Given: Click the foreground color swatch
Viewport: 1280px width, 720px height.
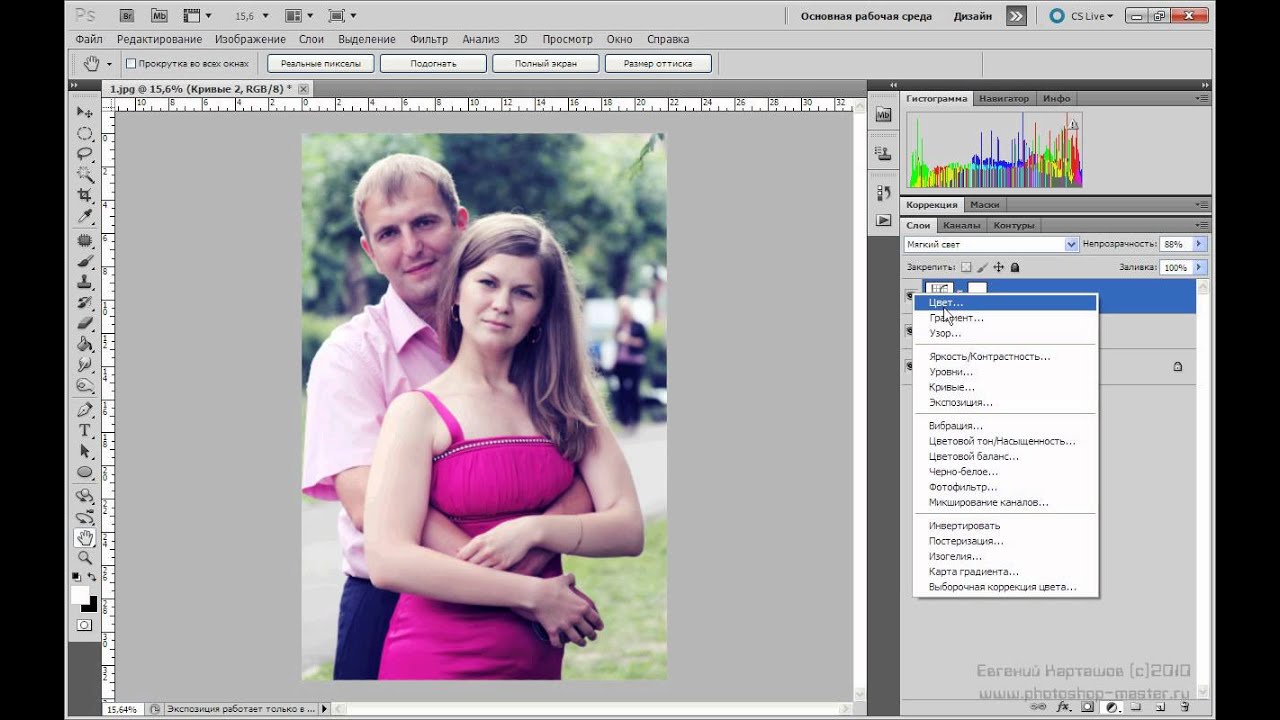Looking at the screenshot, I should (79, 595).
